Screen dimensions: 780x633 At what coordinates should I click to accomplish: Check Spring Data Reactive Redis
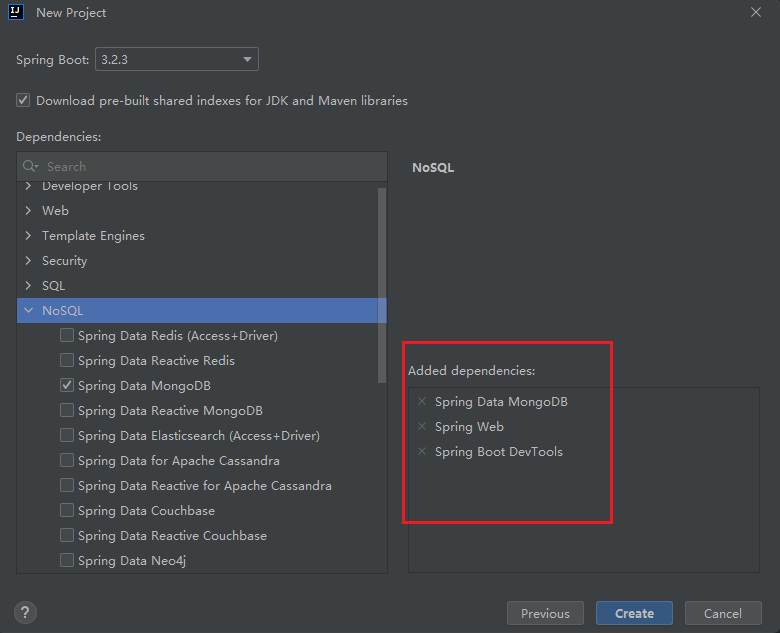click(x=67, y=360)
